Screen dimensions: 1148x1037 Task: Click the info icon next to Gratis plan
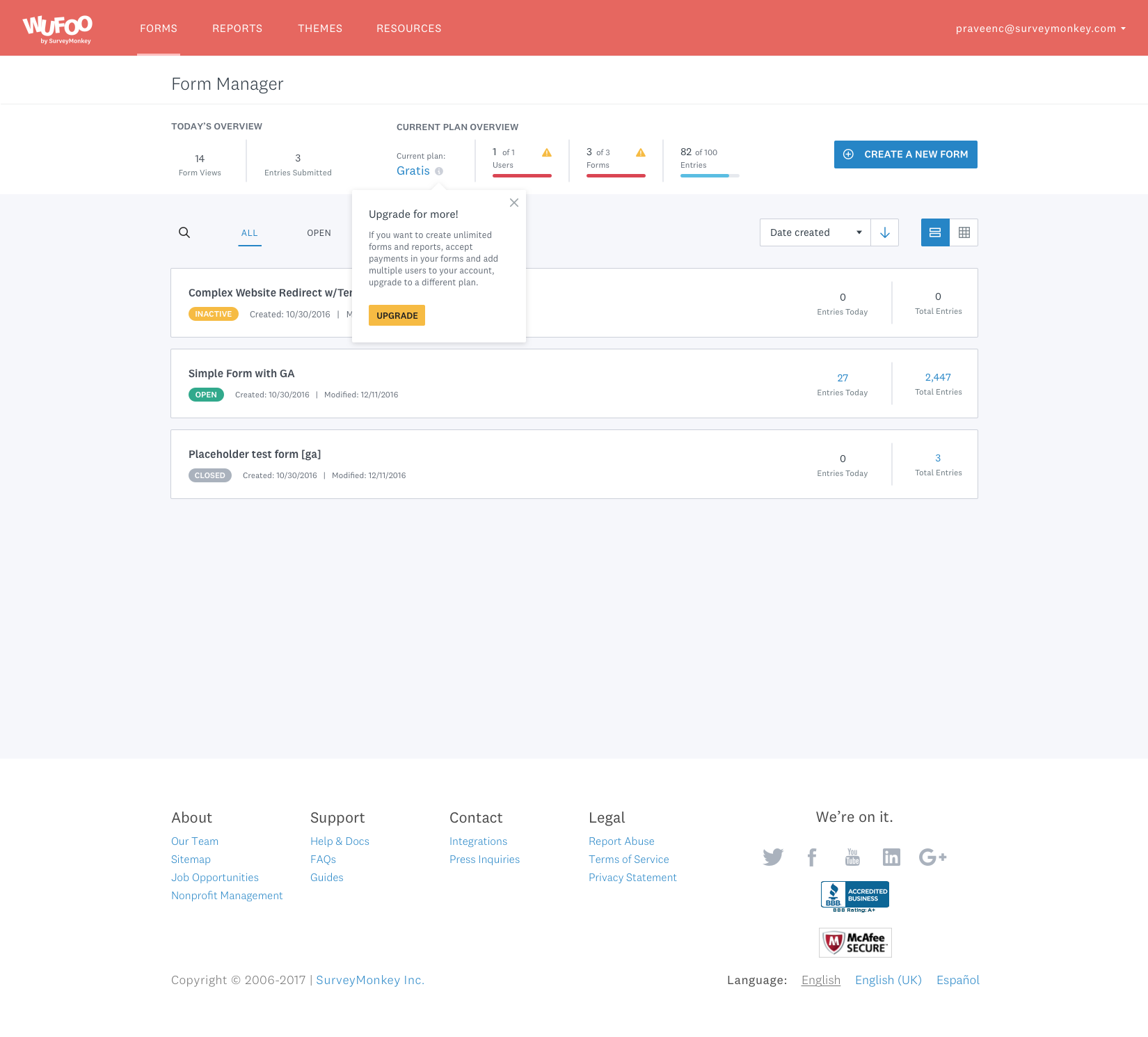point(439,171)
